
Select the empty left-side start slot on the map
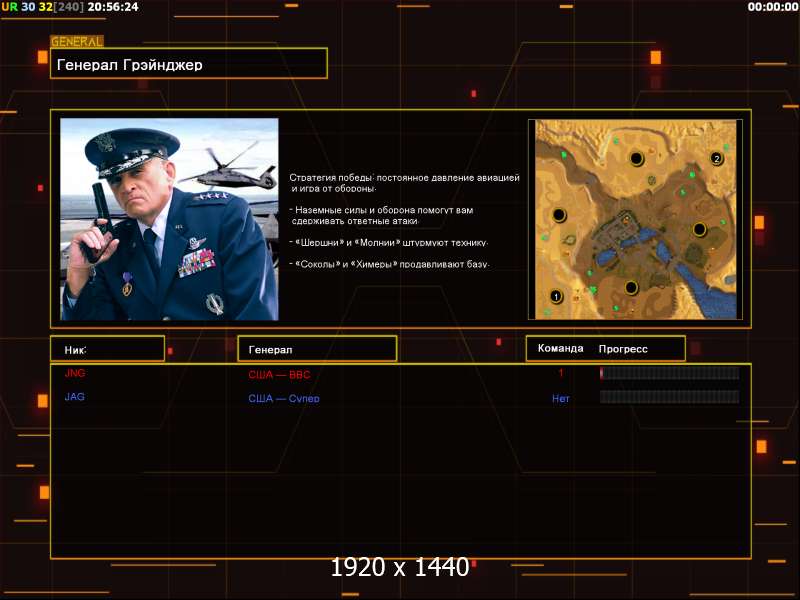point(558,214)
